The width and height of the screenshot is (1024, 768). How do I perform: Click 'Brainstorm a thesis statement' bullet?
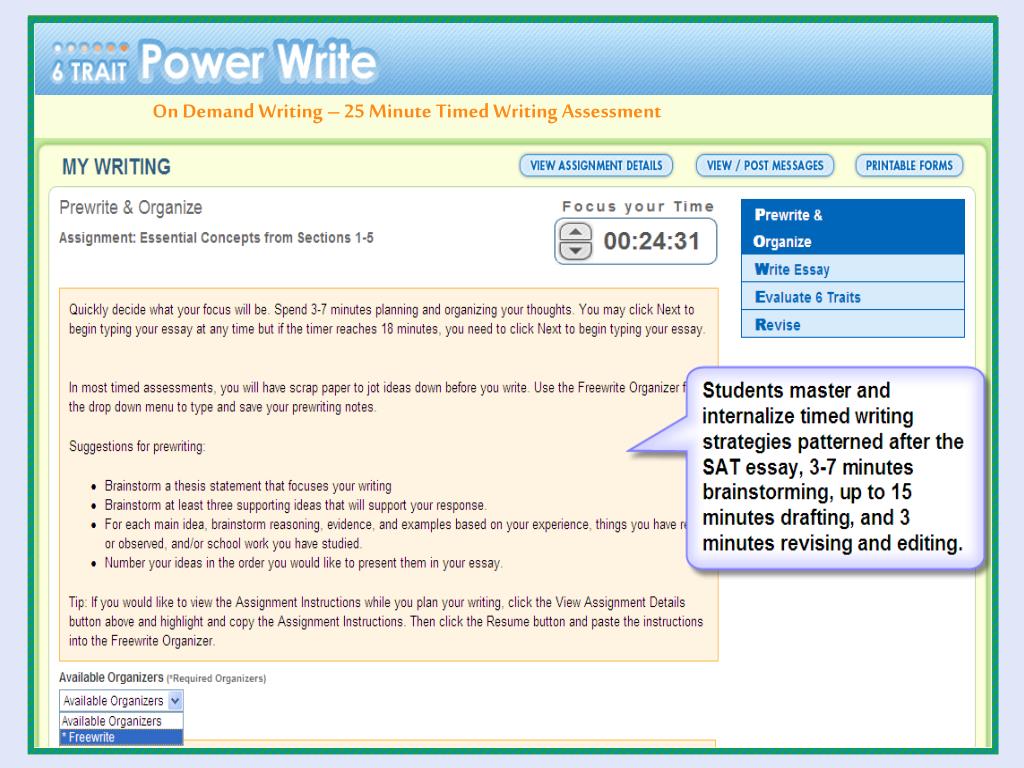(248, 486)
